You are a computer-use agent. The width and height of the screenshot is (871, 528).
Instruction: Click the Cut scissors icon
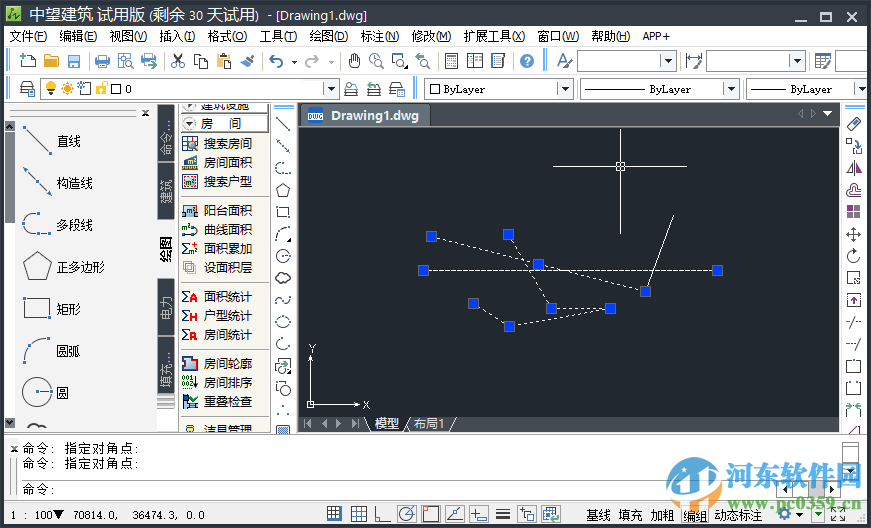[x=178, y=61]
